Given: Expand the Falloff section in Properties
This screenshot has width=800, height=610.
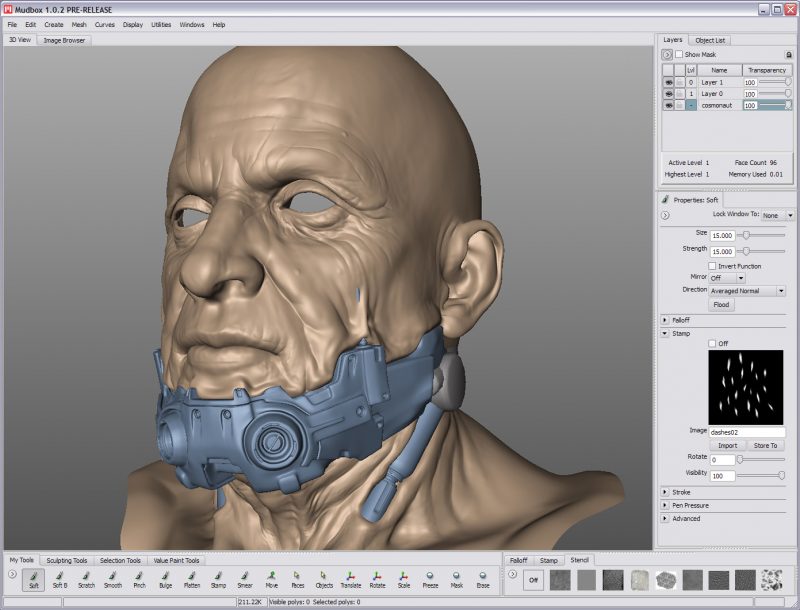Looking at the screenshot, I should coord(665,320).
